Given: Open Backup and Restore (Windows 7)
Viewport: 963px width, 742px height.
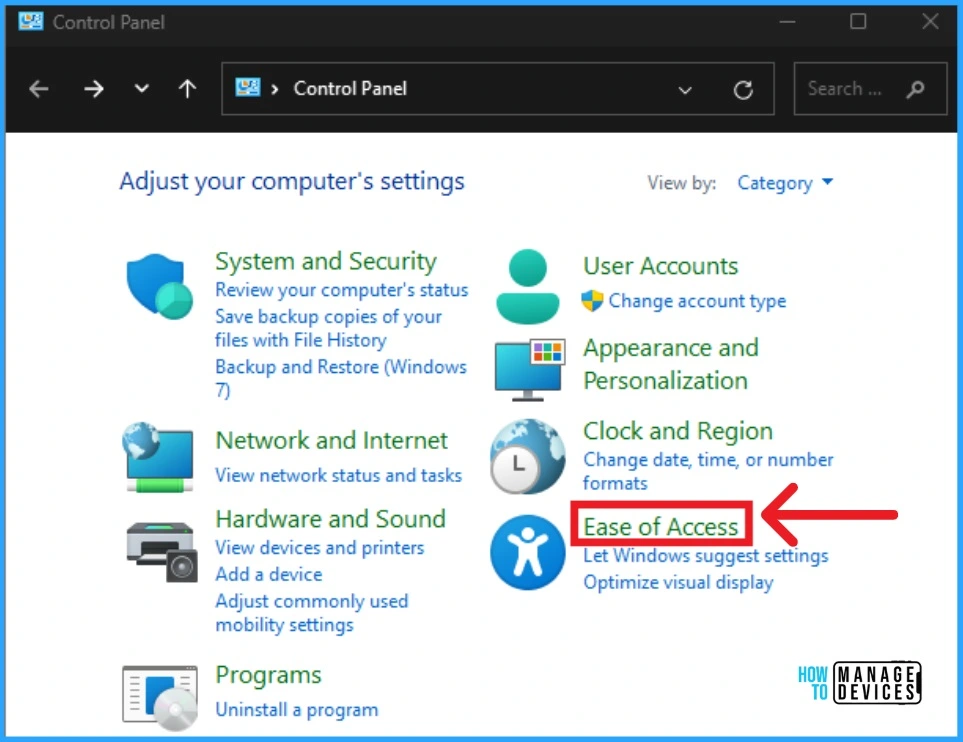Looking at the screenshot, I should 341,378.
